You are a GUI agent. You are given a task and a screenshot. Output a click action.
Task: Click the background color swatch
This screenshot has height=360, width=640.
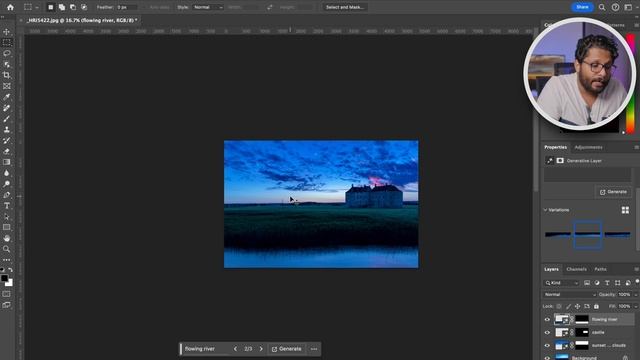(10, 283)
